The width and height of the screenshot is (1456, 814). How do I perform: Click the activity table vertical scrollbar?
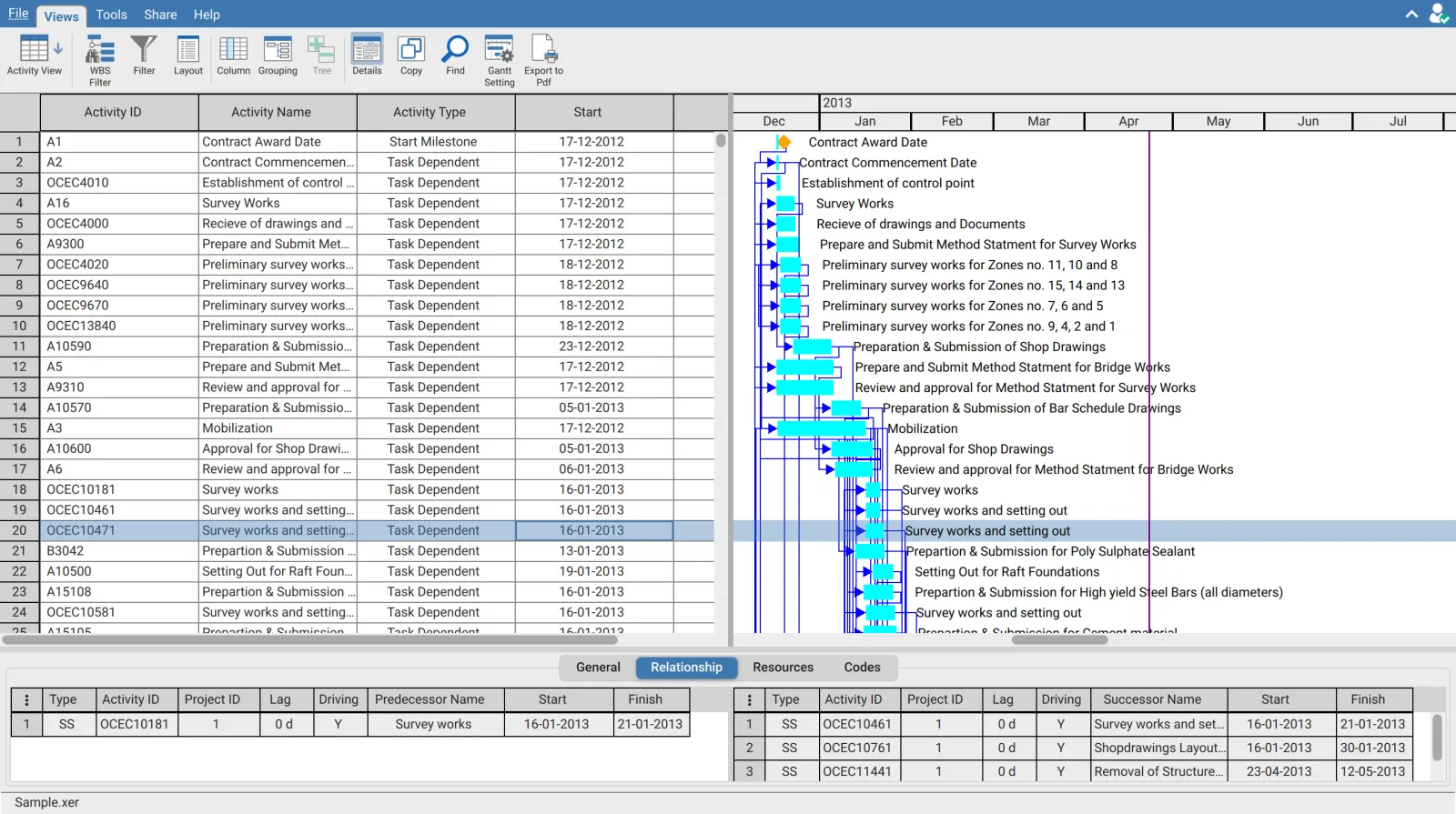coord(721,140)
